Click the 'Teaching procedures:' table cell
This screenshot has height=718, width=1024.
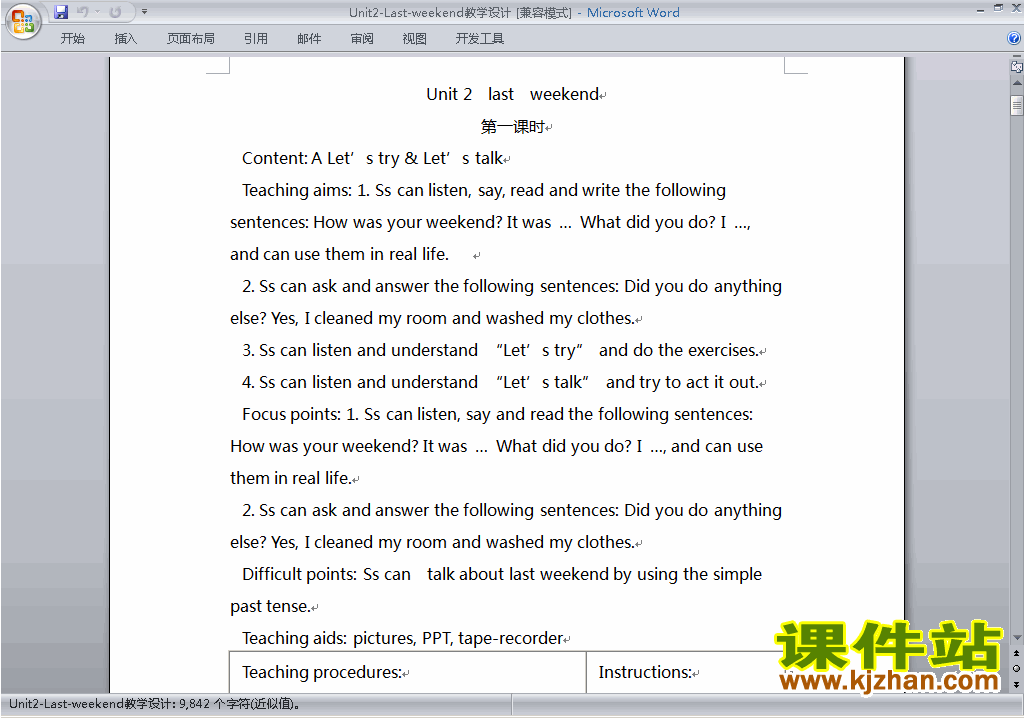point(408,672)
